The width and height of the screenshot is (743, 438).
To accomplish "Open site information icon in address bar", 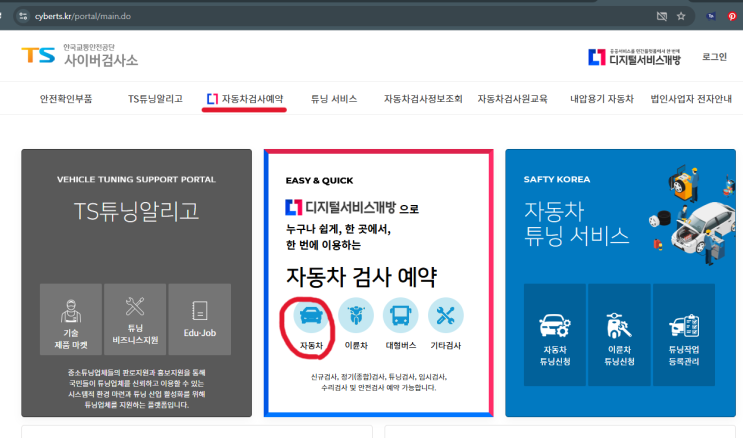I will point(23,16).
